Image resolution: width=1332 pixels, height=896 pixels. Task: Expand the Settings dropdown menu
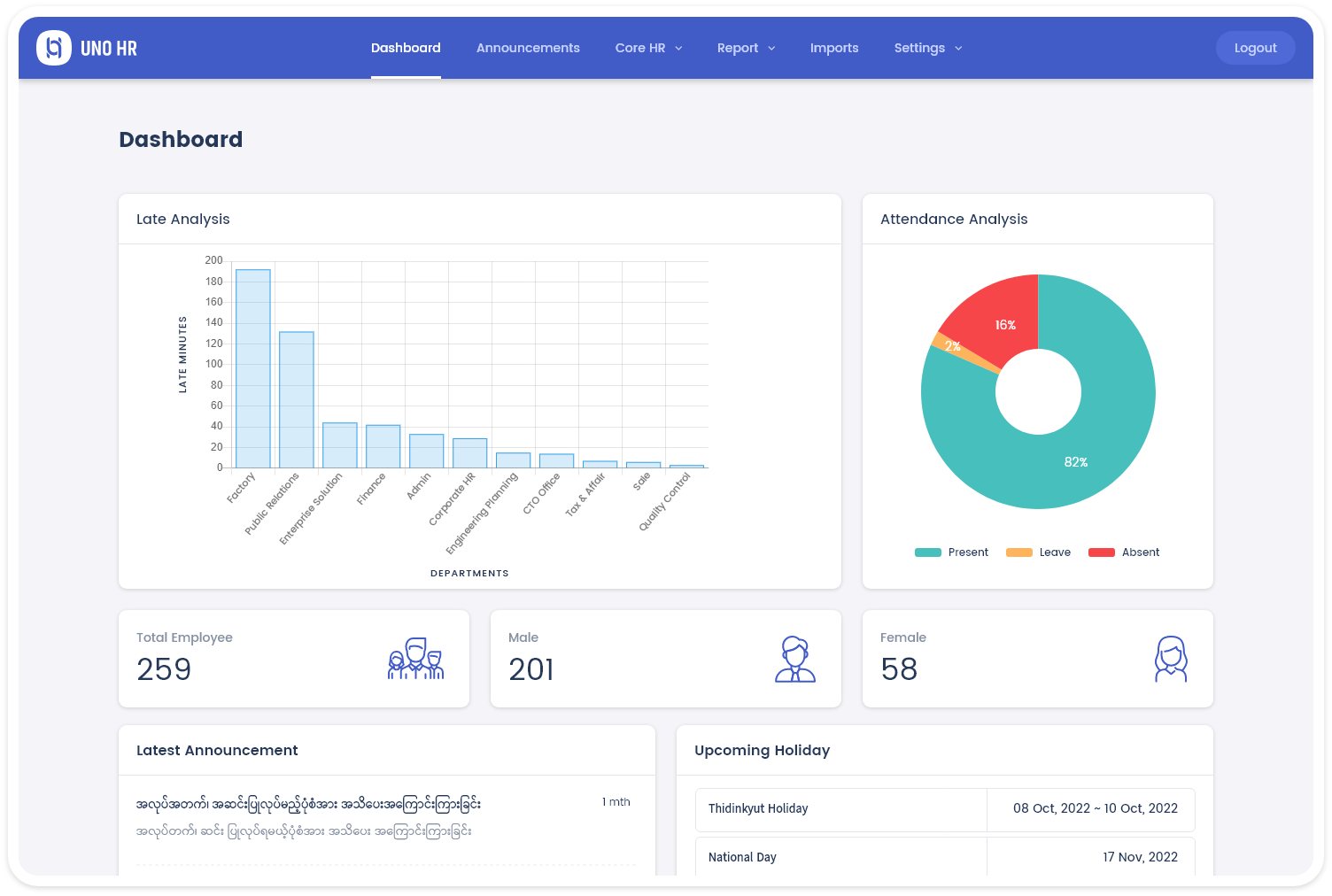tap(927, 48)
